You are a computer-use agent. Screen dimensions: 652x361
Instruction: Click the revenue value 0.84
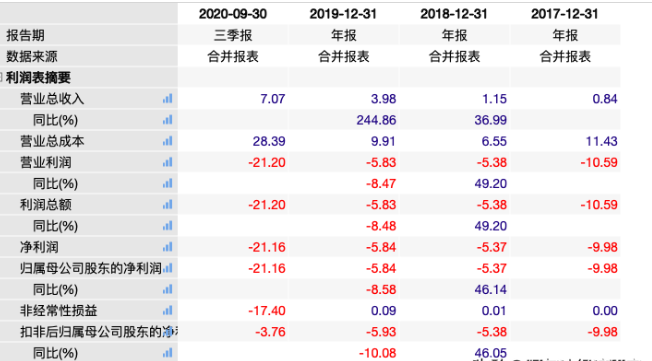(605, 99)
